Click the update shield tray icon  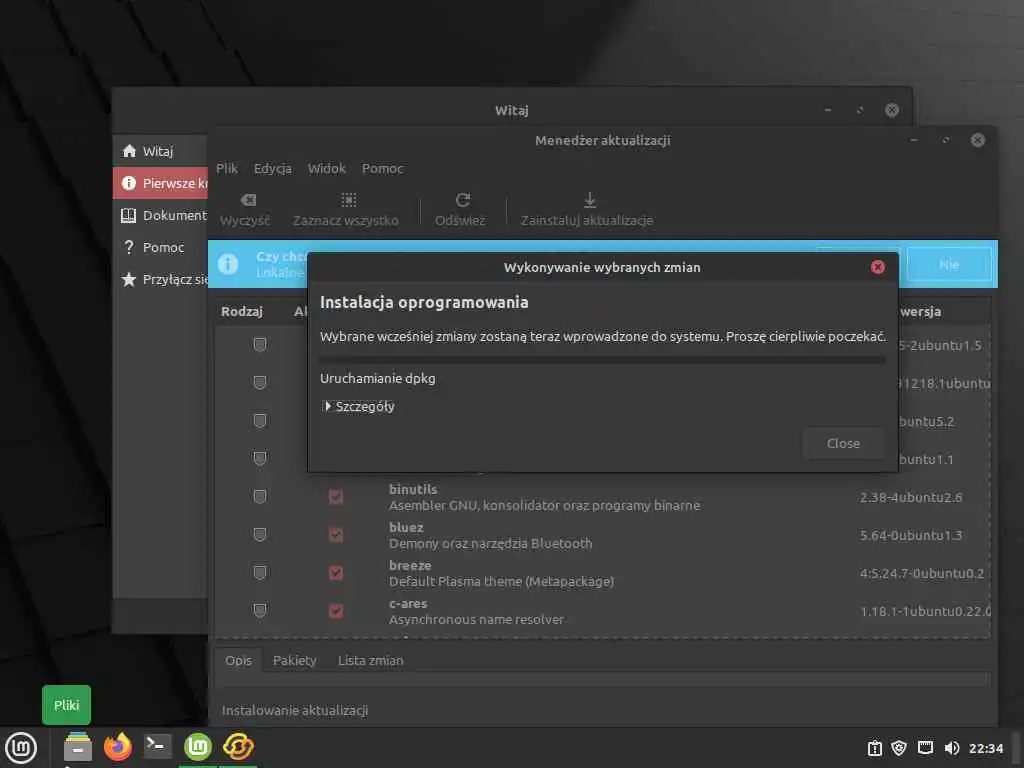pos(899,748)
